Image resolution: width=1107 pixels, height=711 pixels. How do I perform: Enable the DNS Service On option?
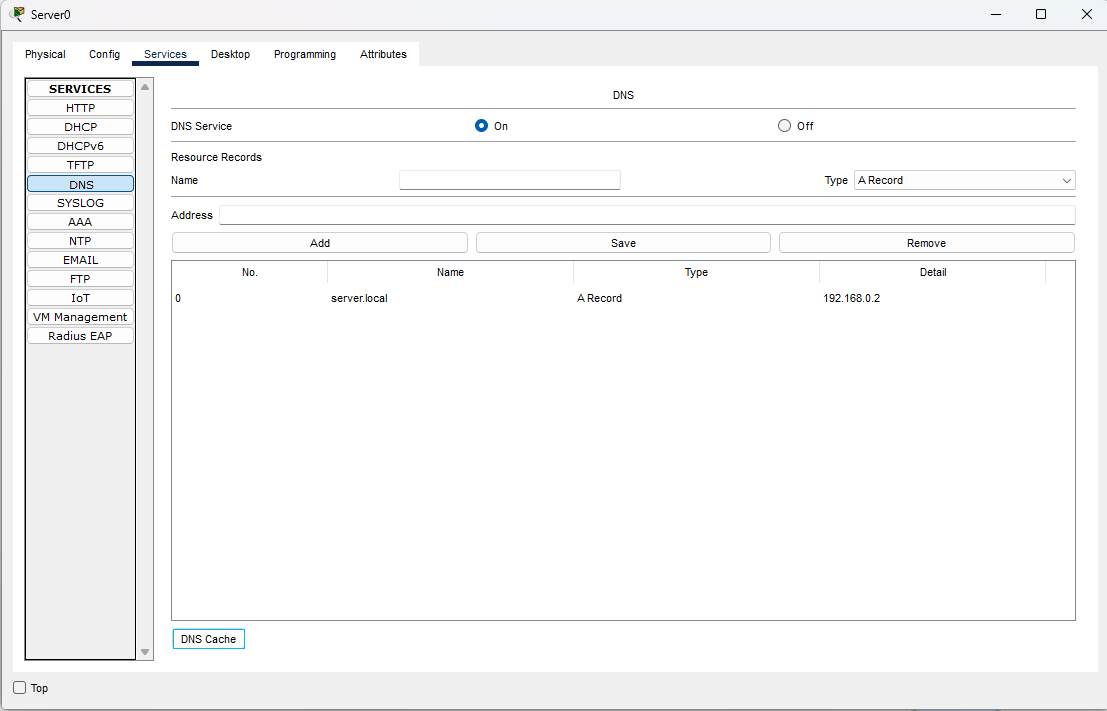481,125
